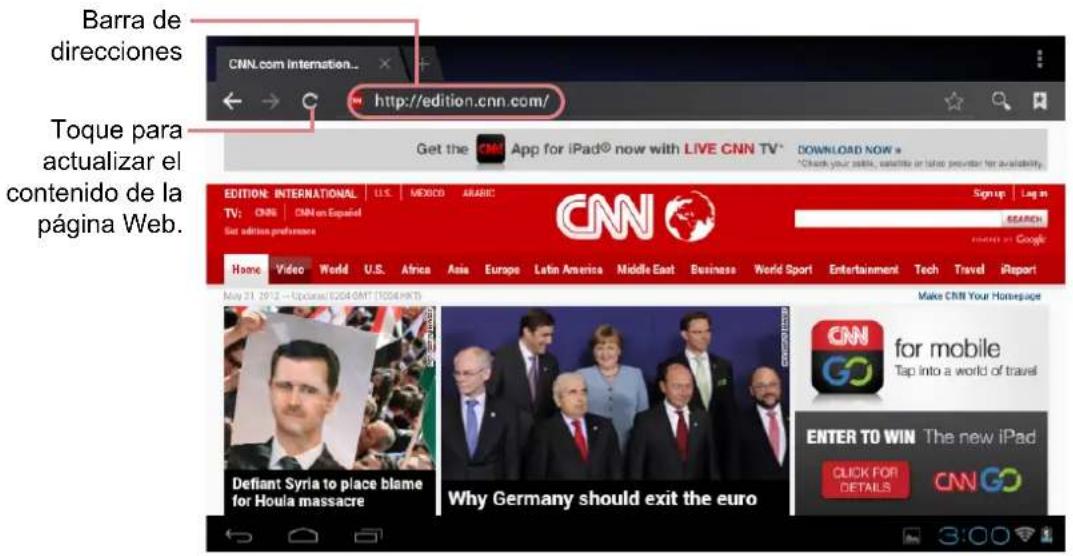Click the Sign up link
This screenshot has height=556, width=1073.
[989, 194]
